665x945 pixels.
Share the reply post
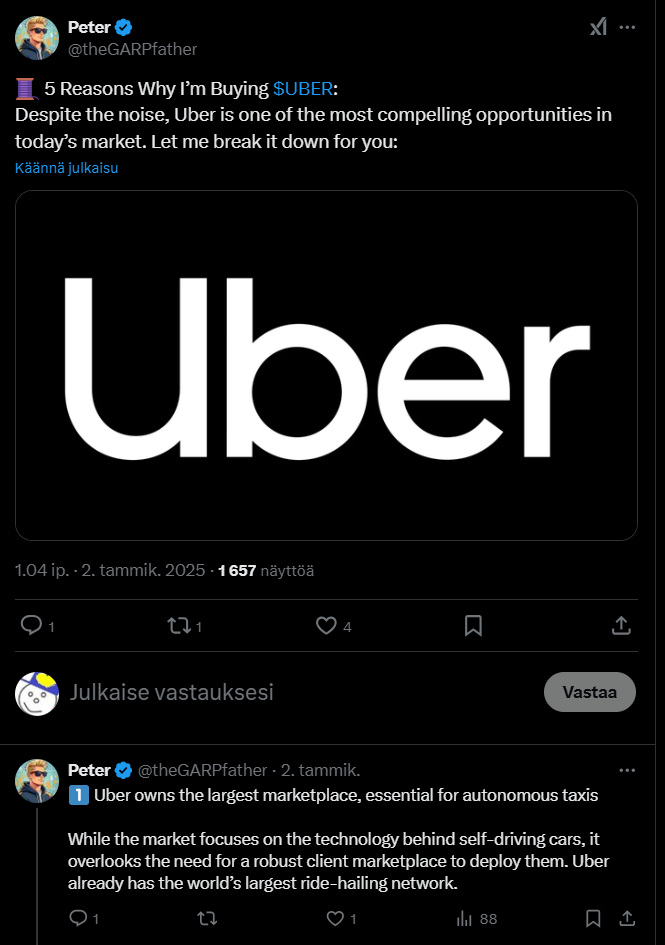coord(627,918)
